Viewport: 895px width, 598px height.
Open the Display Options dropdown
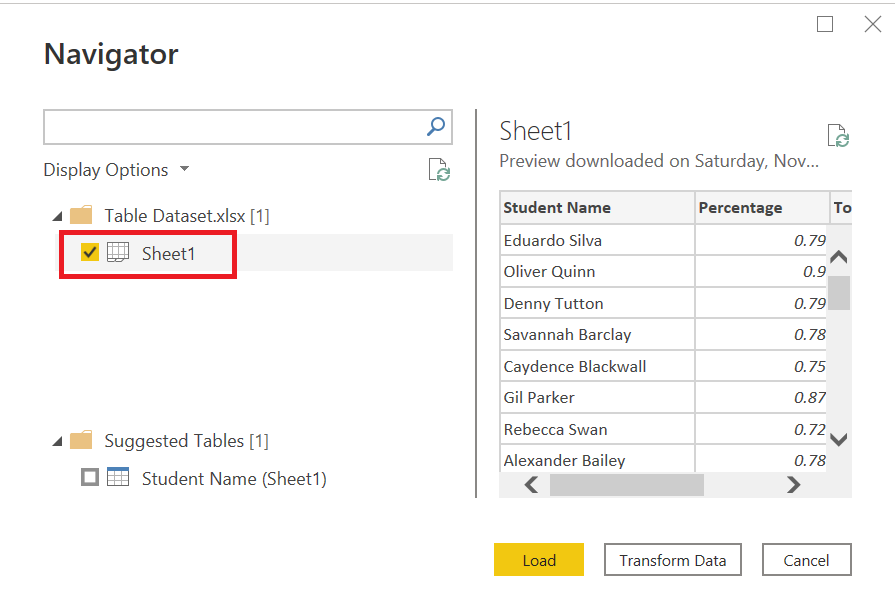(x=116, y=170)
